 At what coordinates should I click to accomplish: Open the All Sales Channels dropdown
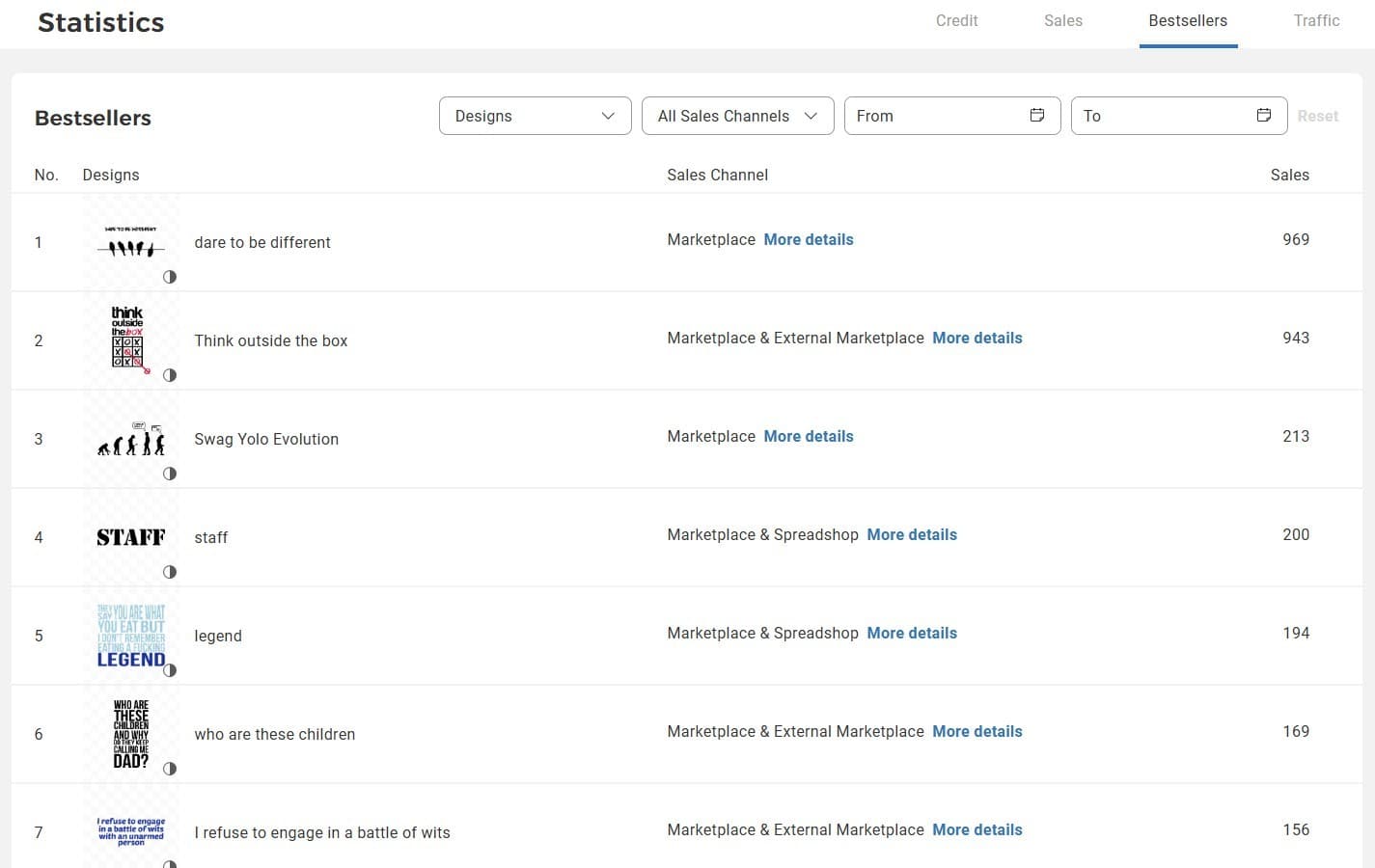[738, 116]
